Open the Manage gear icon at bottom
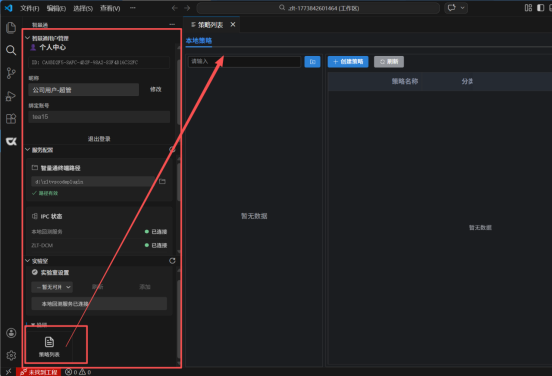552x376 pixels. tap(11, 355)
